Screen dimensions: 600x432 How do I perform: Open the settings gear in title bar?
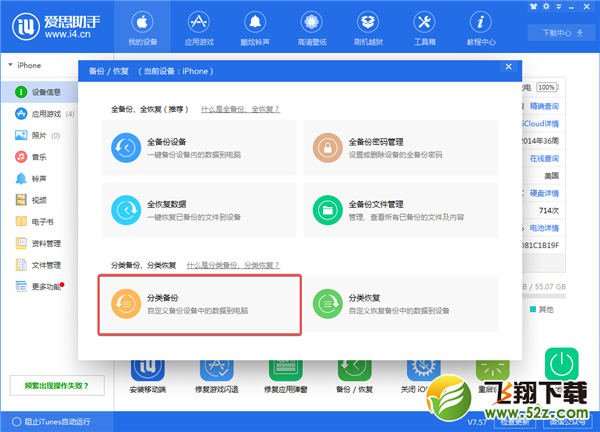pos(546,6)
